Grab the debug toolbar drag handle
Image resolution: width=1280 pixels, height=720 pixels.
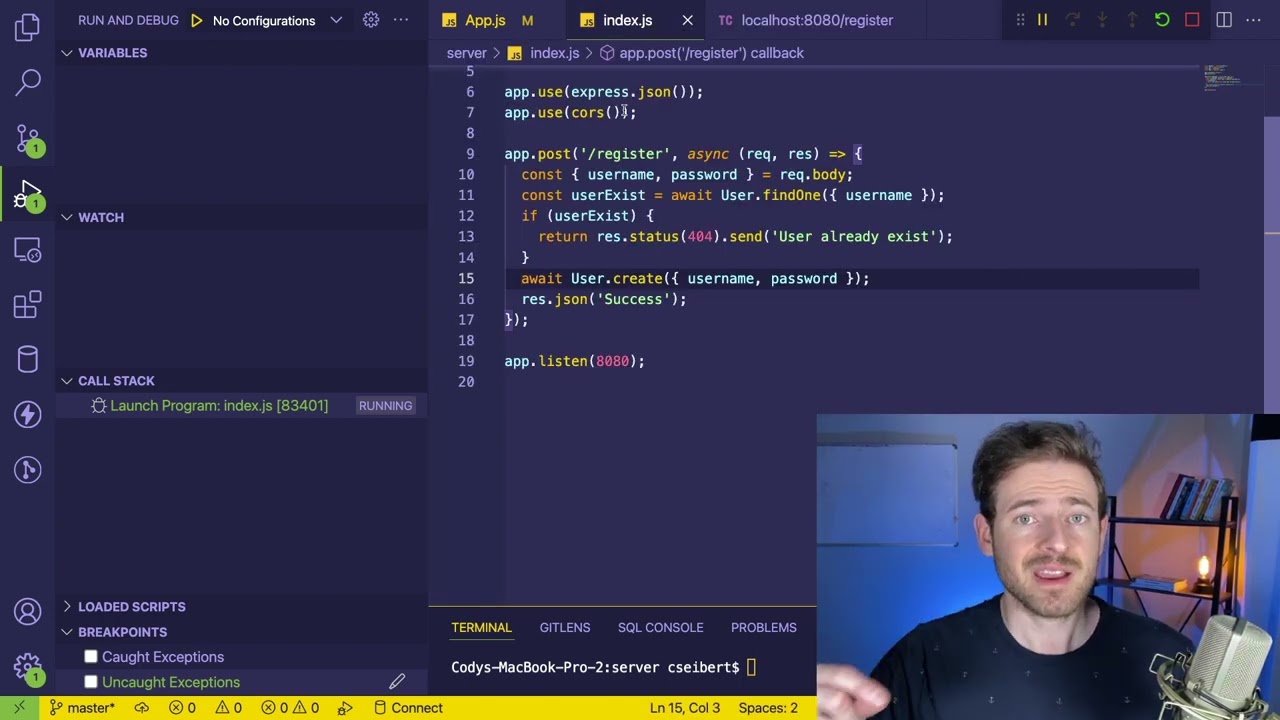tap(1020, 20)
